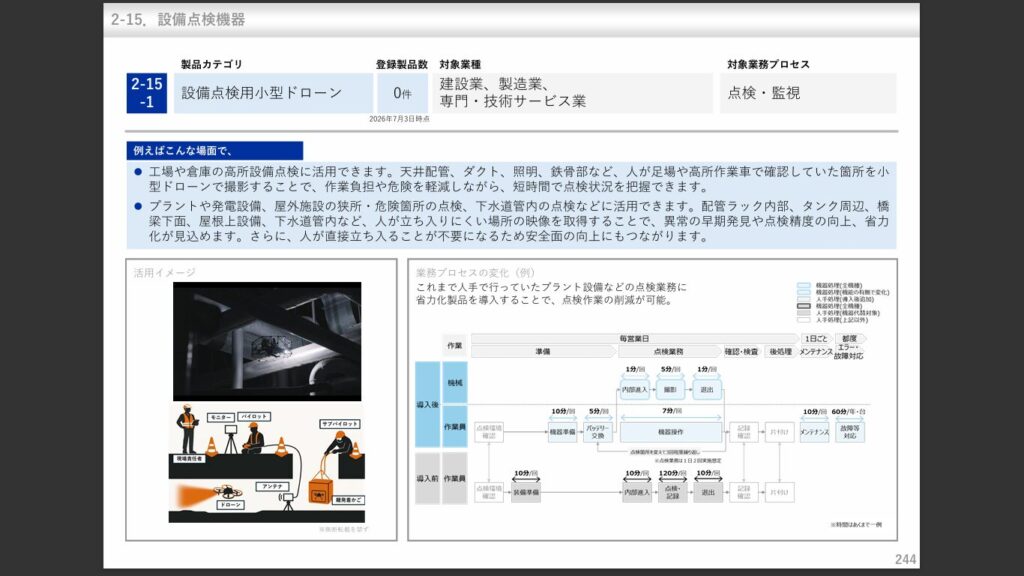Click the 導入前 gray row label
Screen dimensions: 1024x576
point(428,478)
